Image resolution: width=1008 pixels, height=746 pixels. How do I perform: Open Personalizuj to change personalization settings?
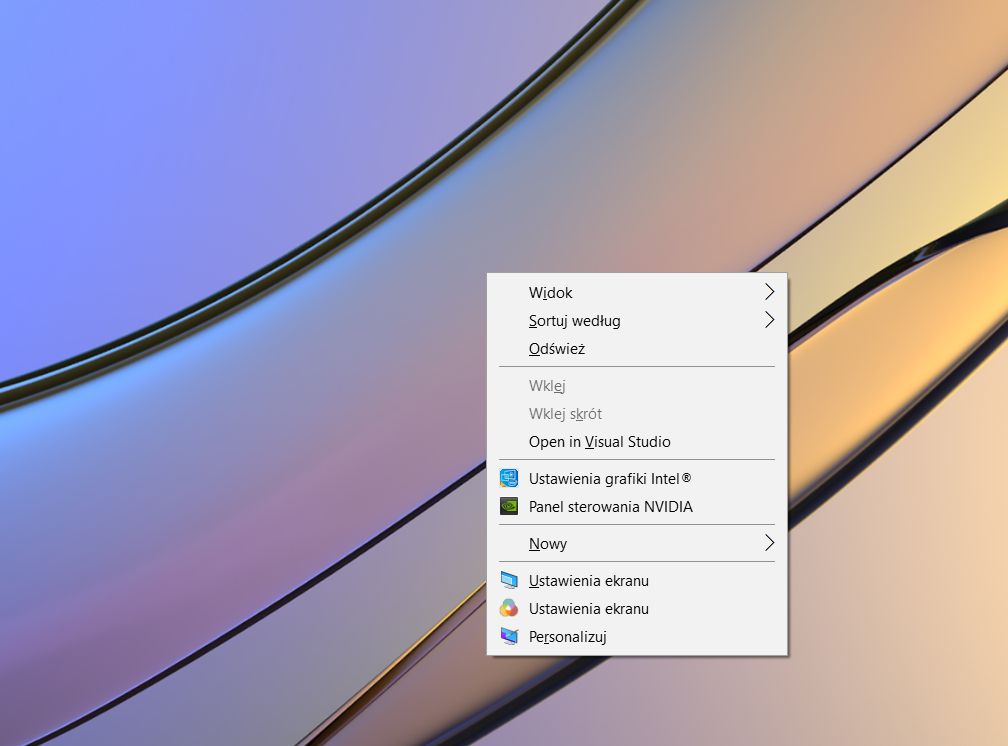pos(567,637)
